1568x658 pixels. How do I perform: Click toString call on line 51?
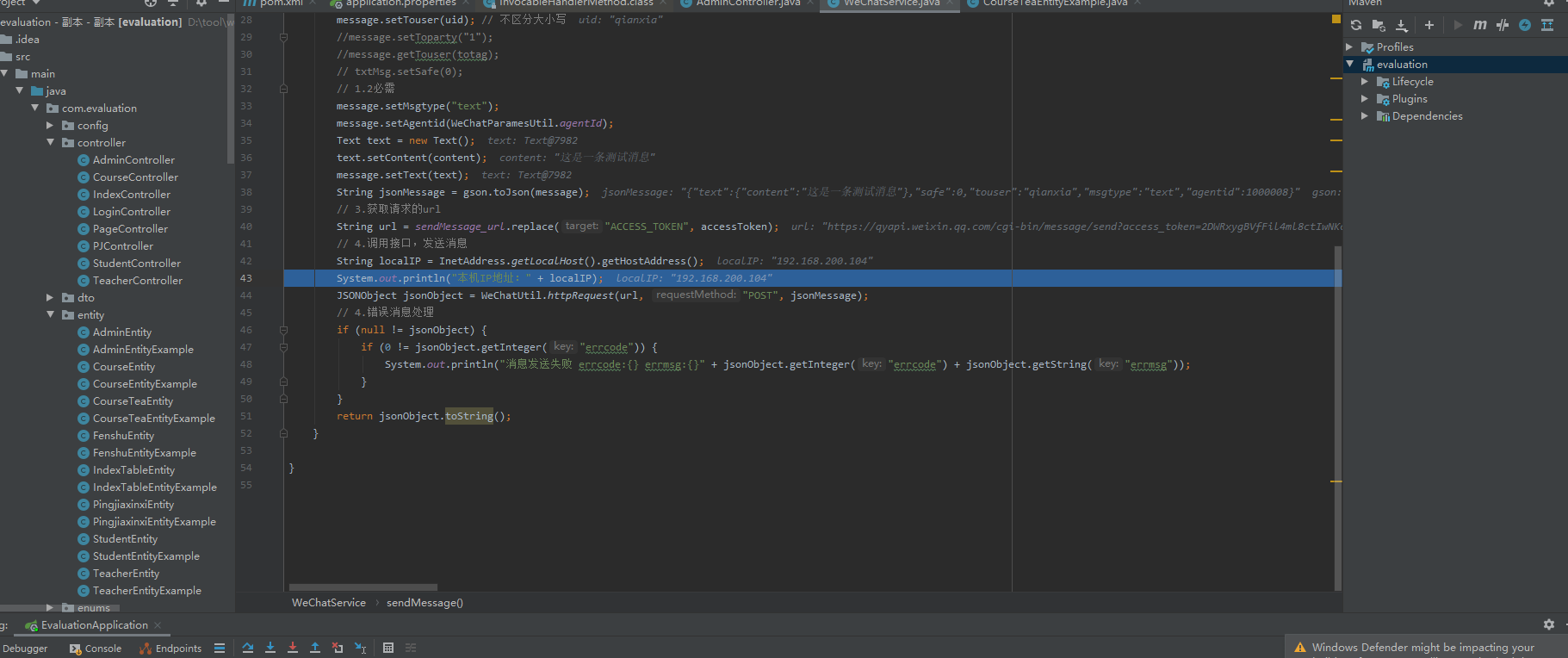[469, 416]
